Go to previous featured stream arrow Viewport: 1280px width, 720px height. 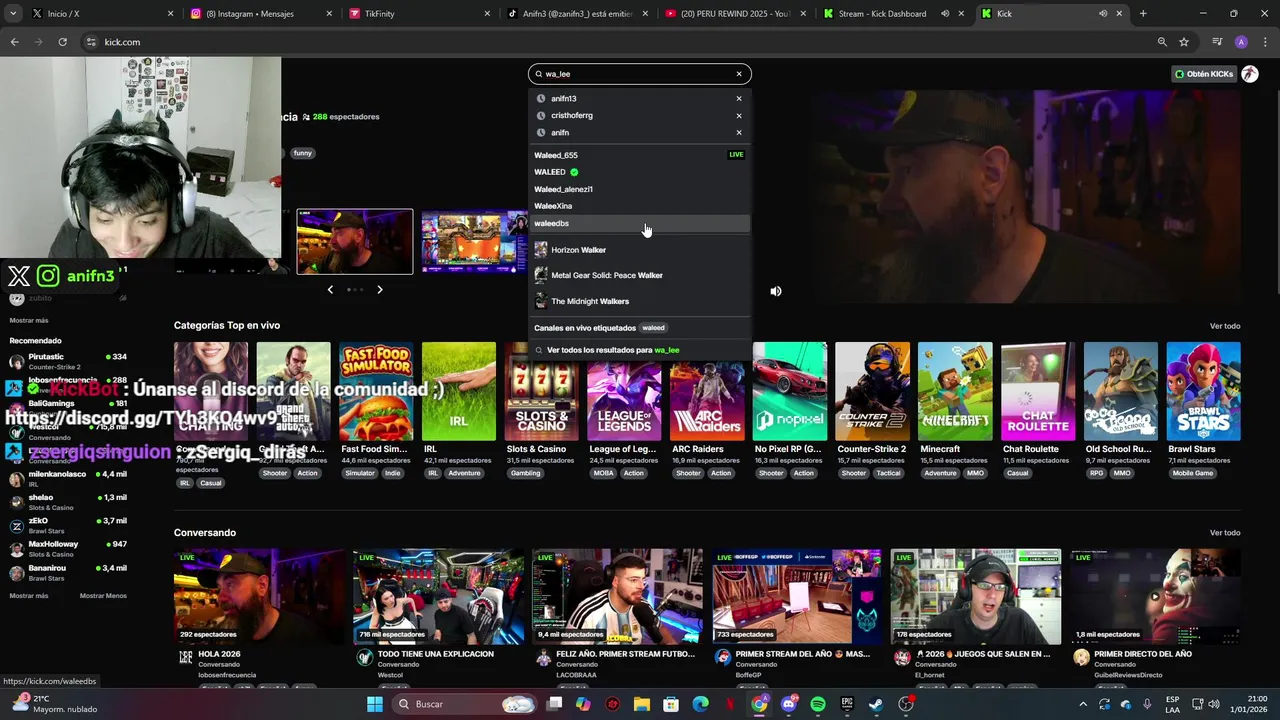pos(330,290)
